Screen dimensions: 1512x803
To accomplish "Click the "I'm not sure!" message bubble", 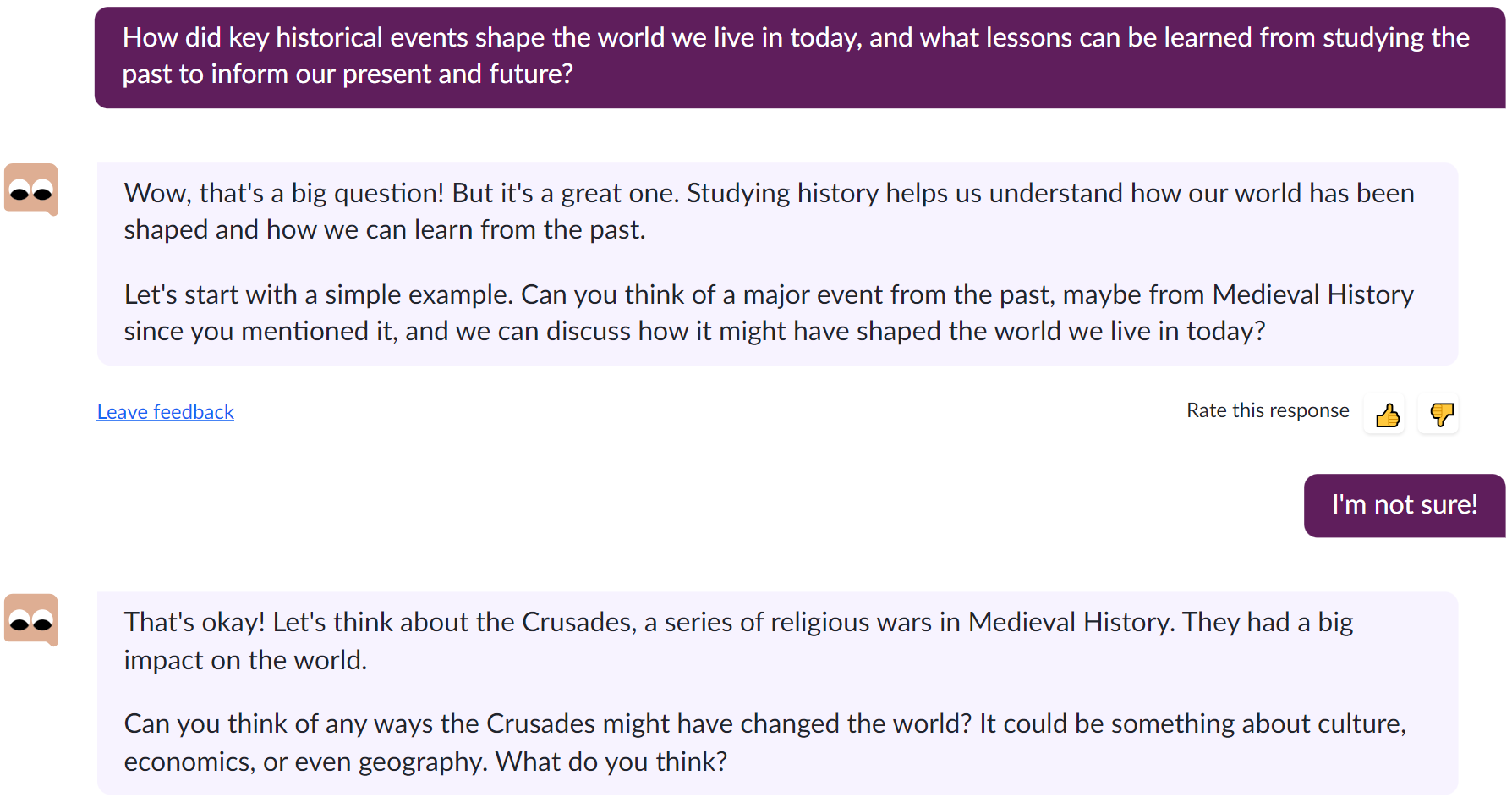I will click(x=1404, y=505).
